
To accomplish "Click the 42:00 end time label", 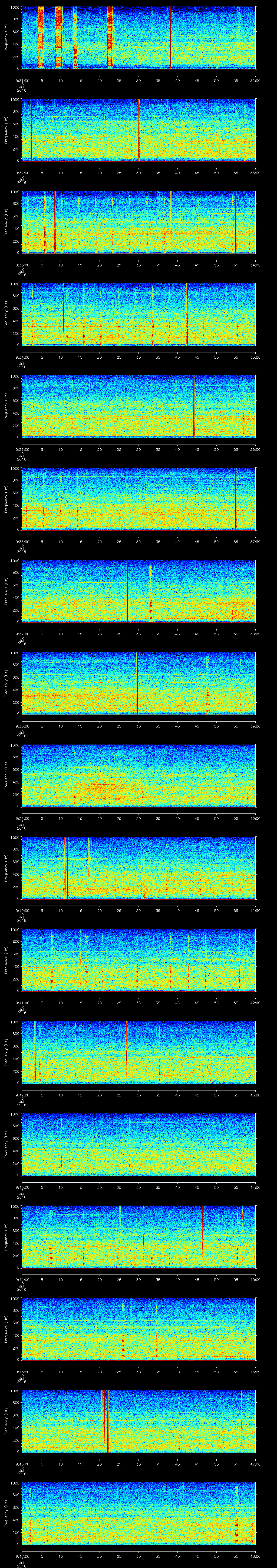I will 256,1003.
